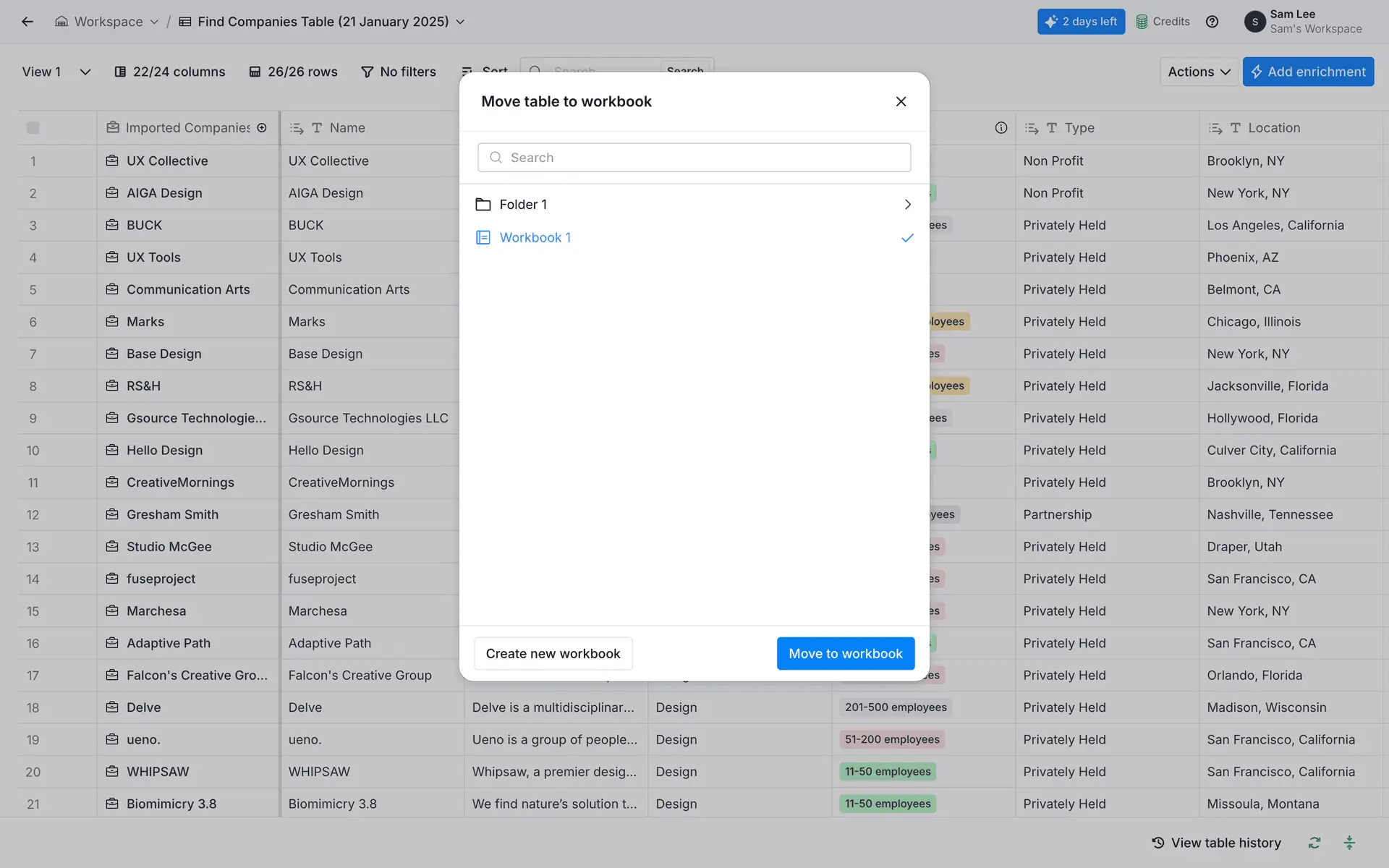Toggle the select all rows checkbox
This screenshot has height=868, width=1389.
tap(33, 128)
